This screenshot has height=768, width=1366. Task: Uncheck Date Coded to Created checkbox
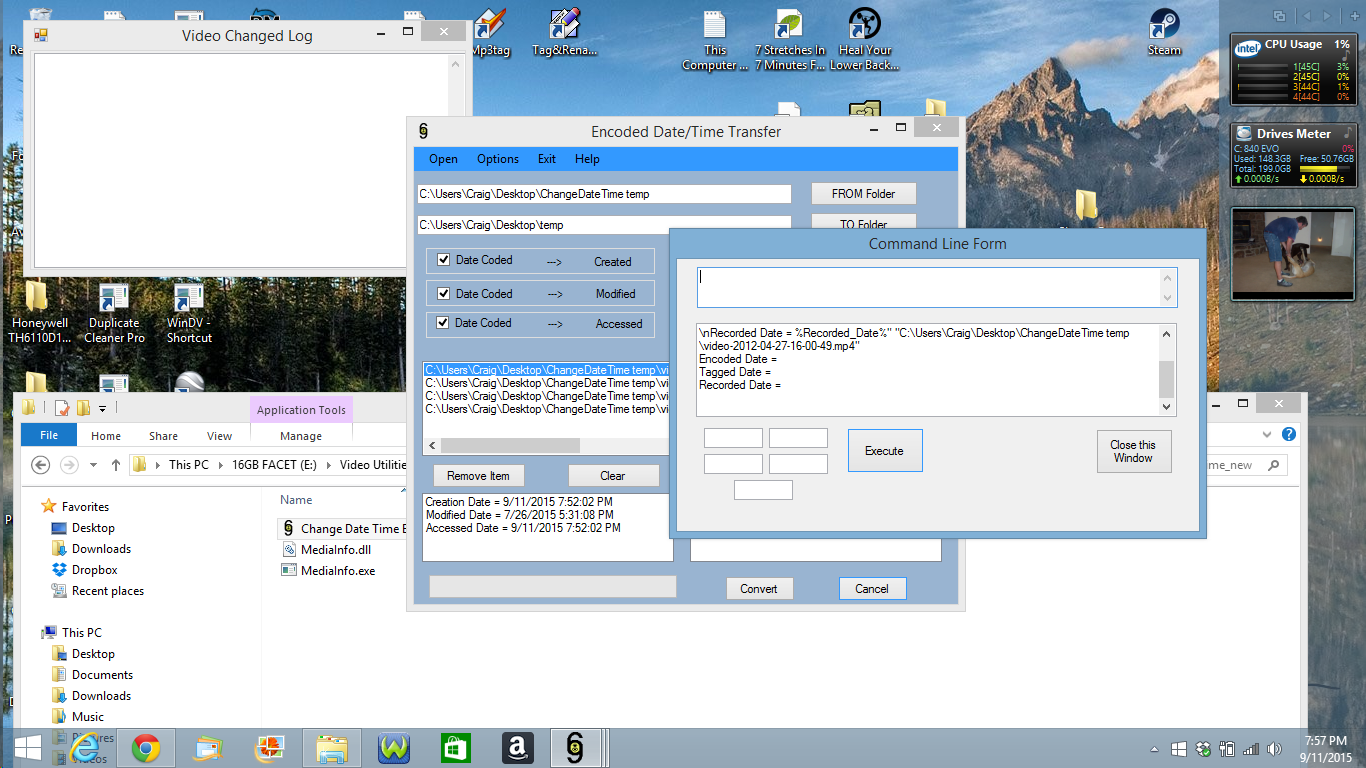pyautogui.click(x=444, y=261)
